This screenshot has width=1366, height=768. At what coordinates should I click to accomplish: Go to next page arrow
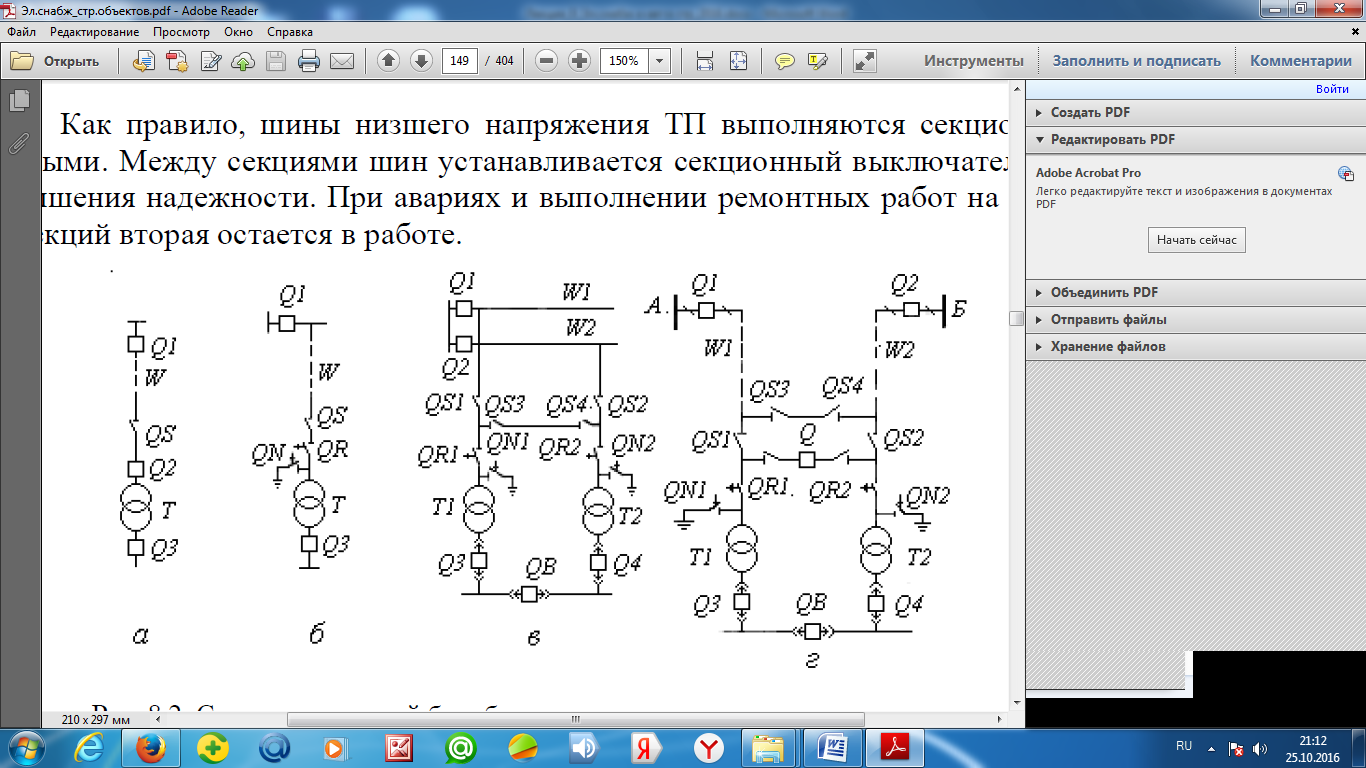click(422, 61)
